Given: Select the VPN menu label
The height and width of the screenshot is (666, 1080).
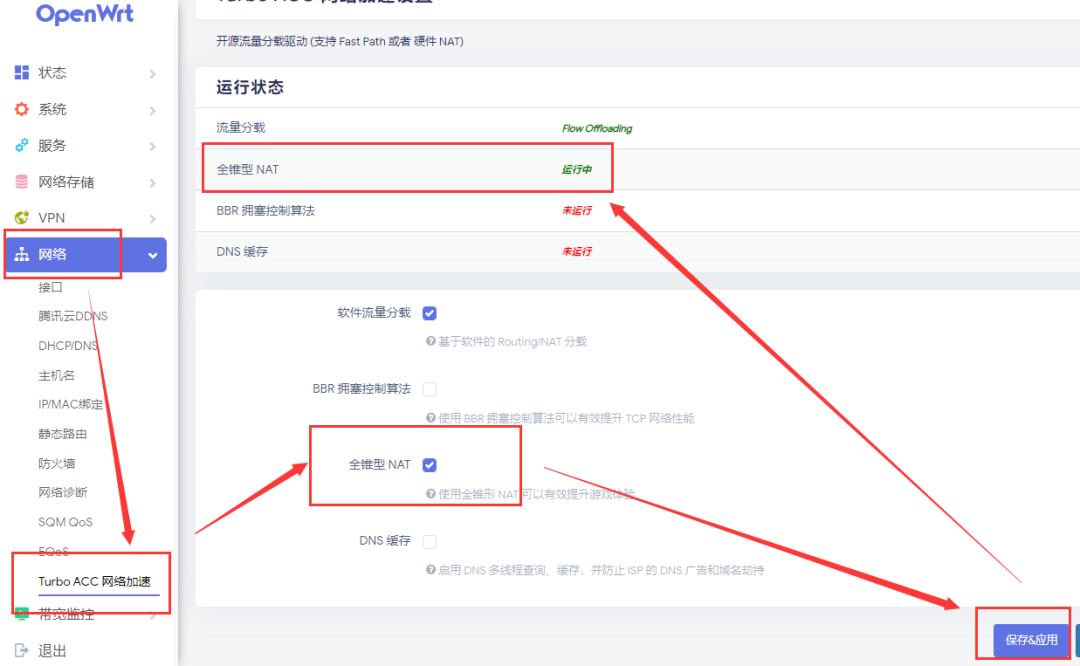Looking at the screenshot, I should [x=52, y=218].
